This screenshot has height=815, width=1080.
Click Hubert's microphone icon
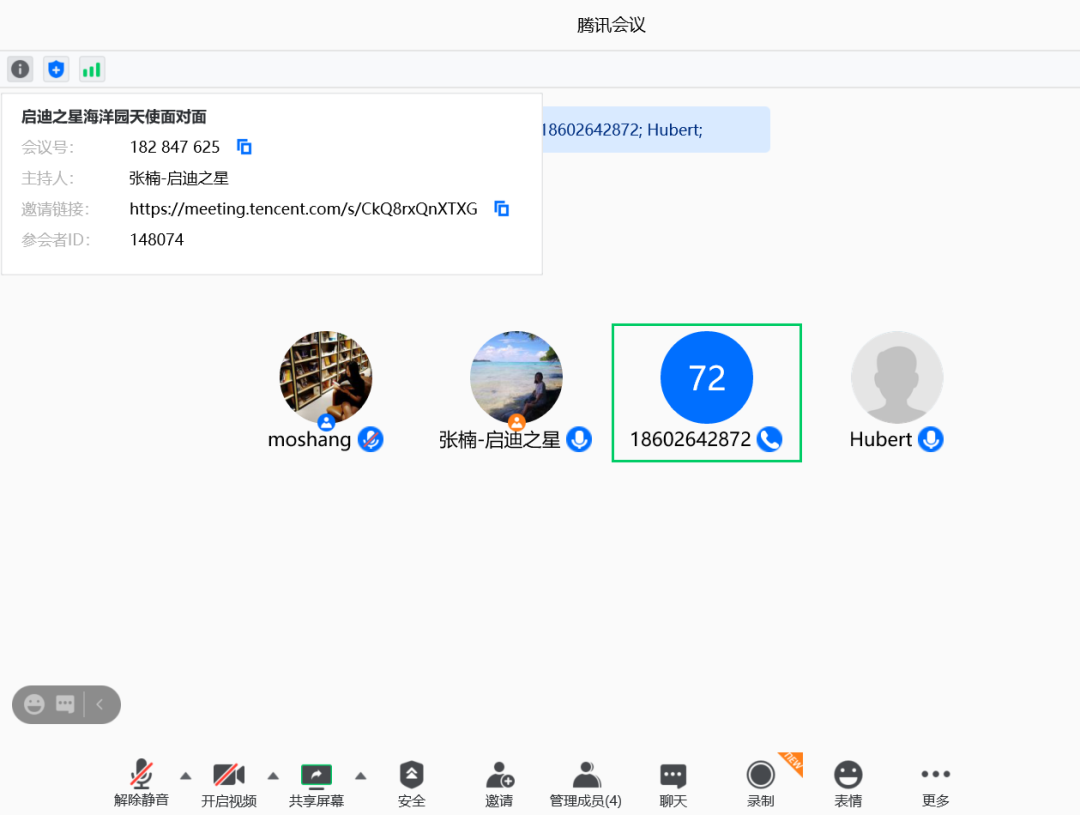point(931,440)
